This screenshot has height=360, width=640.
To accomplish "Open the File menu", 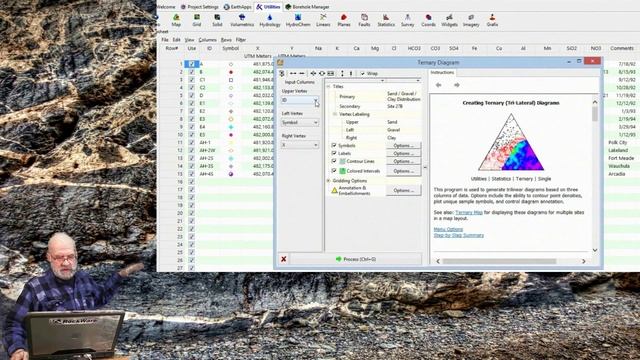I will click(x=164, y=40).
